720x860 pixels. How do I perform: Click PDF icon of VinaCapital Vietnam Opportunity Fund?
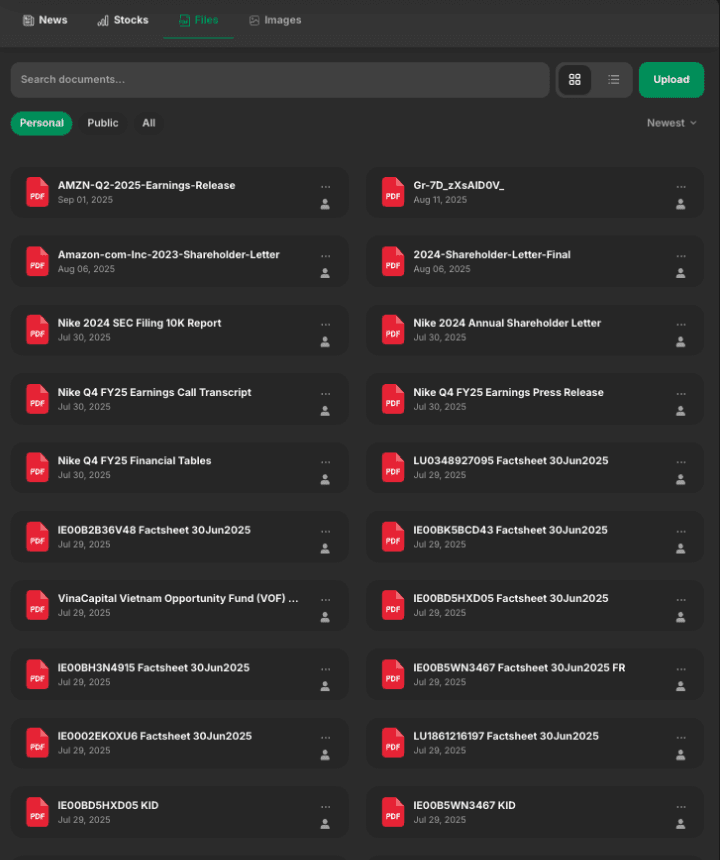(37, 606)
